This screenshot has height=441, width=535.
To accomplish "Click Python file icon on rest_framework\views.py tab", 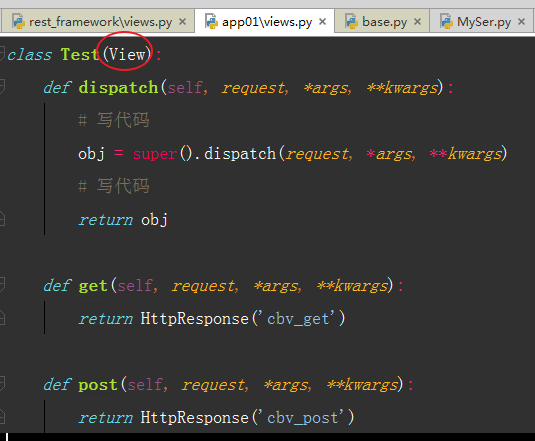I will click(18, 21).
